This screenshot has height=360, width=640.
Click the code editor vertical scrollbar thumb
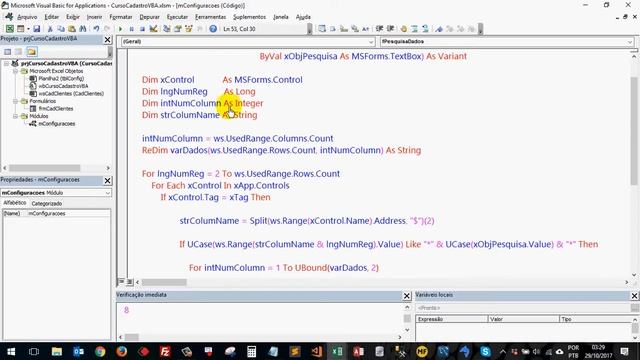coord(634,130)
